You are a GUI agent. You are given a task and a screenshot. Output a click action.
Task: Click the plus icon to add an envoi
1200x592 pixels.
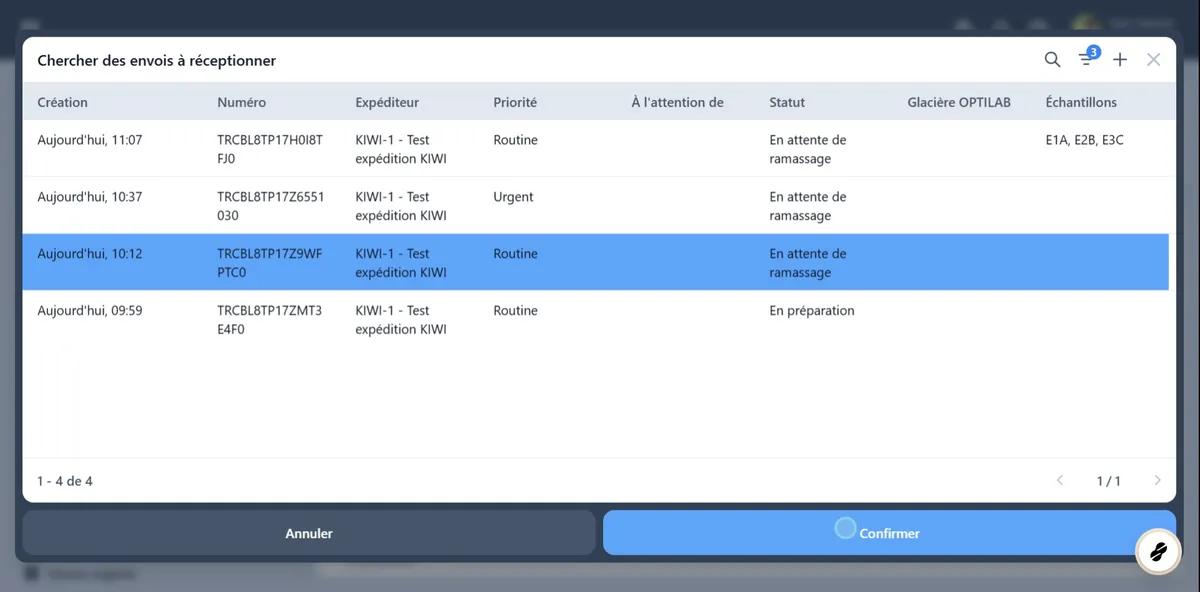pyautogui.click(x=1120, y=59)
